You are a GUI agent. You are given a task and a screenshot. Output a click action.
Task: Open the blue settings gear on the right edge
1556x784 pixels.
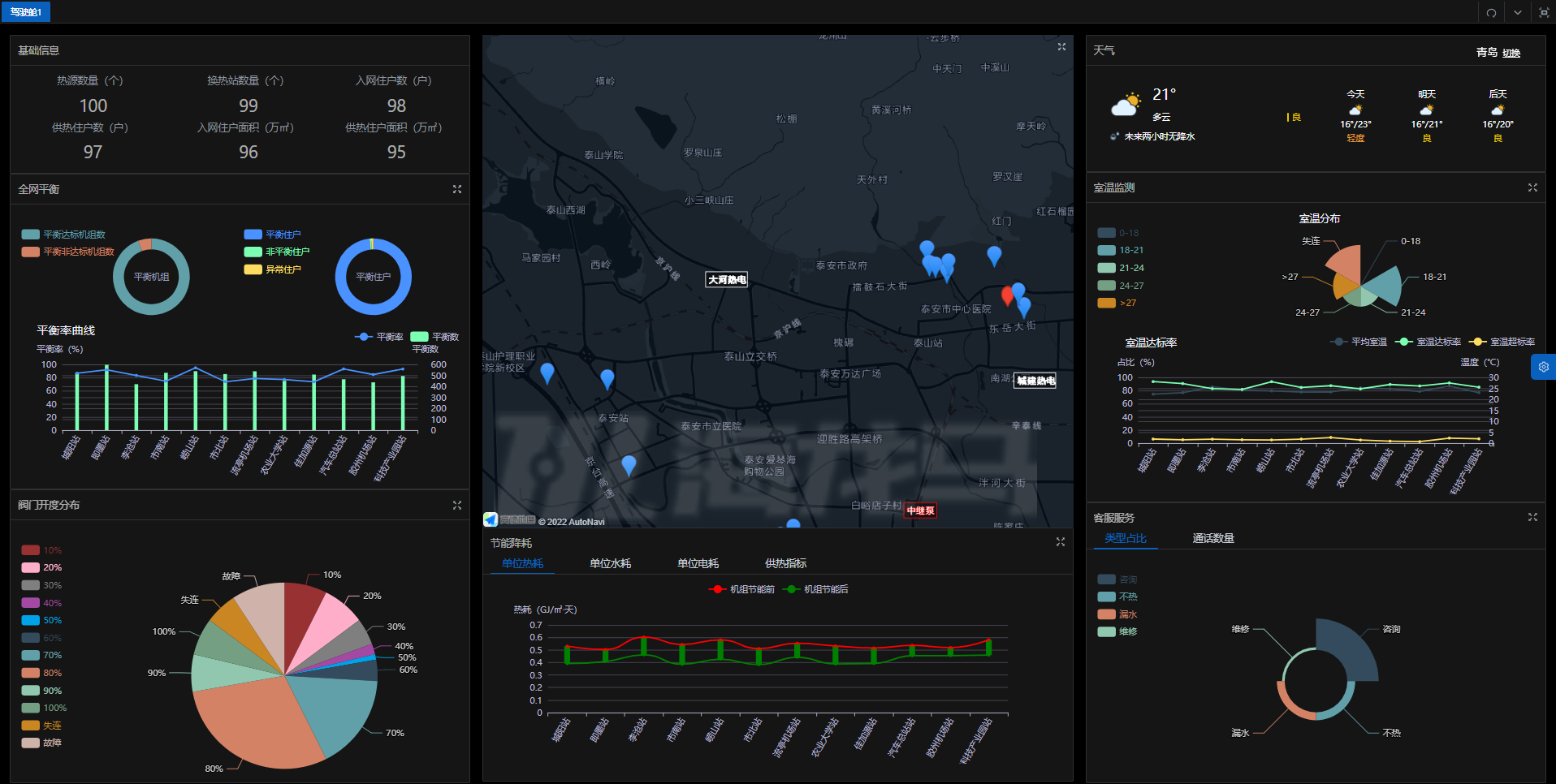1543,367
